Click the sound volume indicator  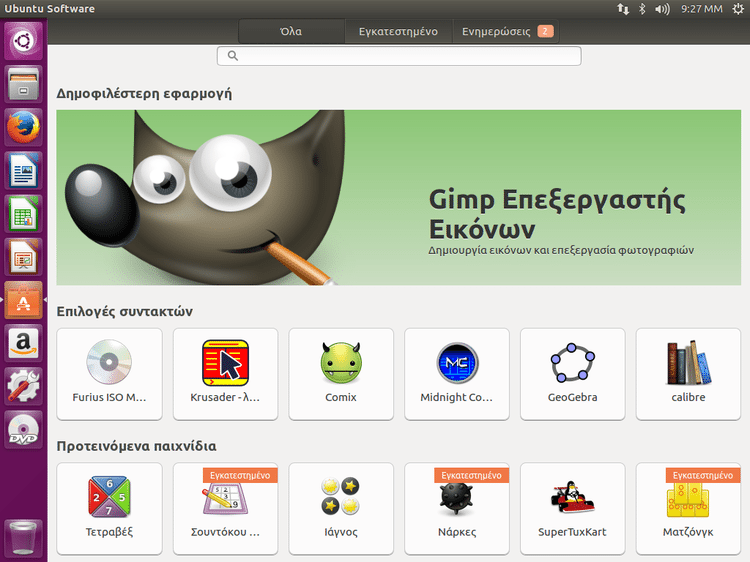pos(662,9)
